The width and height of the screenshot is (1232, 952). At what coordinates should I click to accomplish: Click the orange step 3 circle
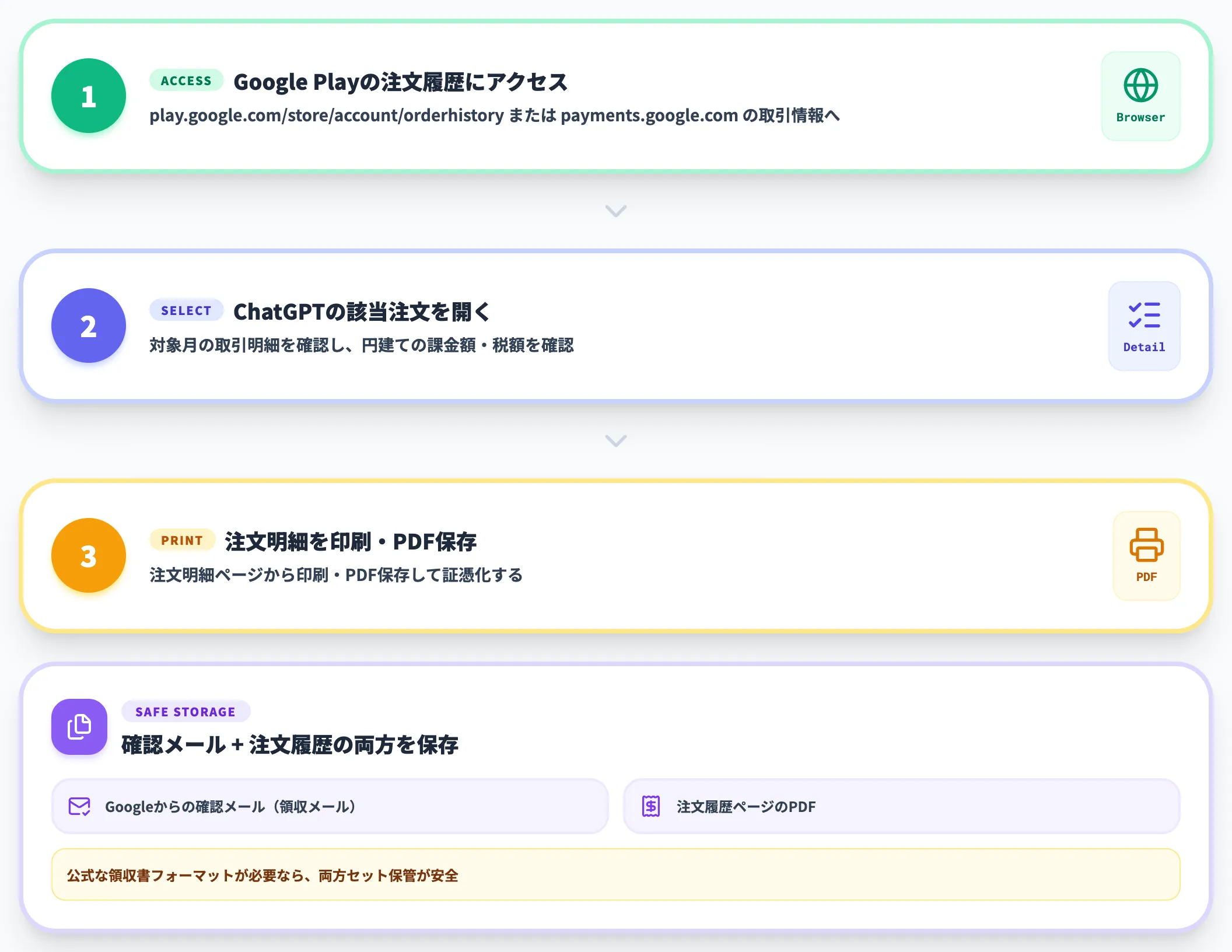pyautogui.click(x=89, y=555)
